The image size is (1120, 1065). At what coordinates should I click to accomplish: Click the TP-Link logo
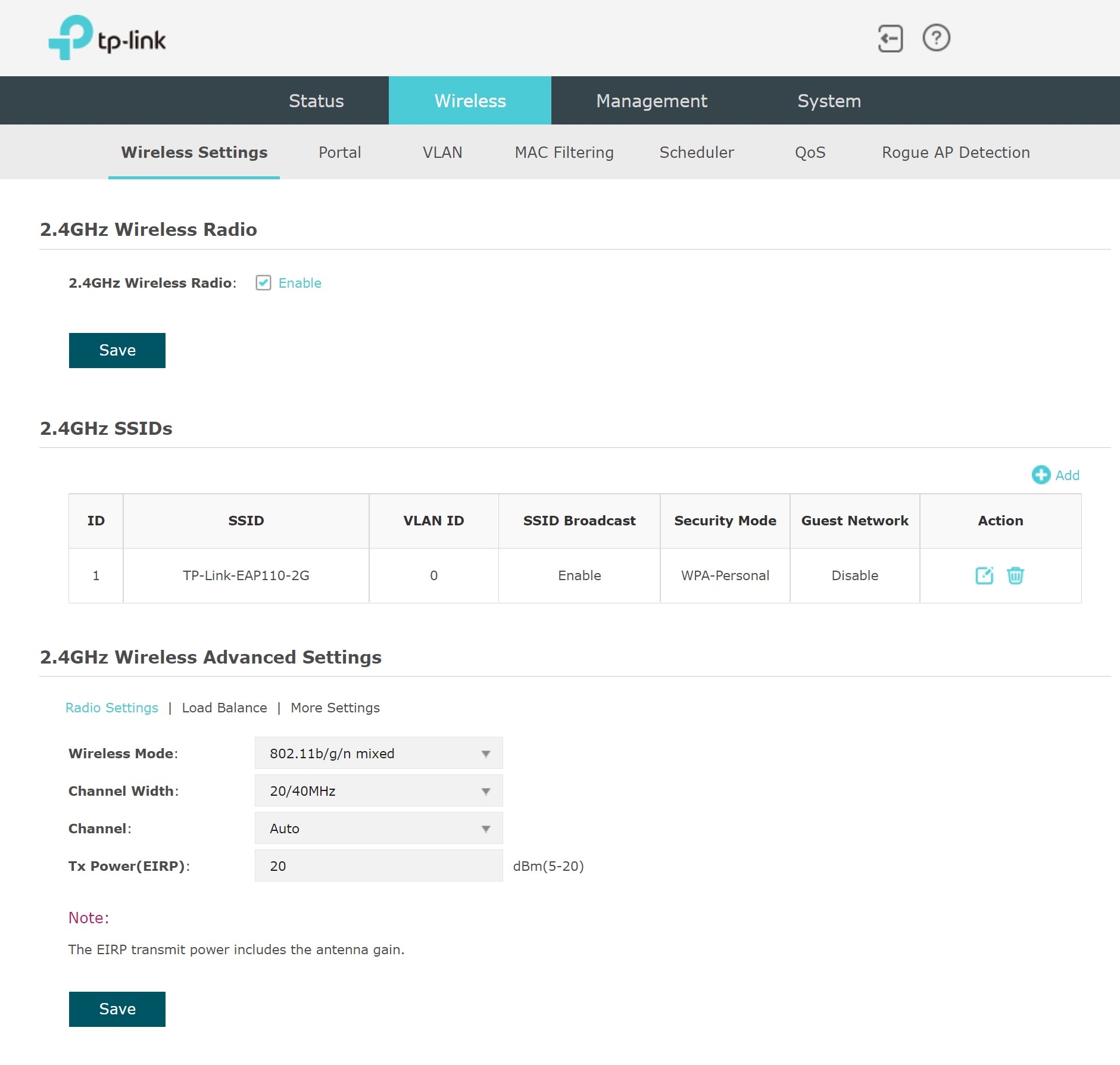107,38
